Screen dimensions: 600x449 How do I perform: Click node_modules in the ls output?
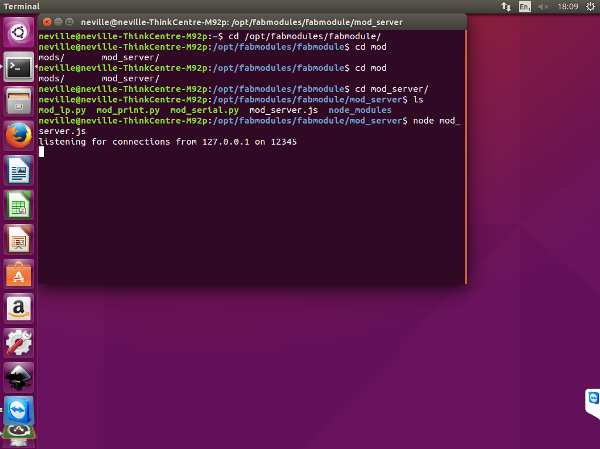(360, 110)
